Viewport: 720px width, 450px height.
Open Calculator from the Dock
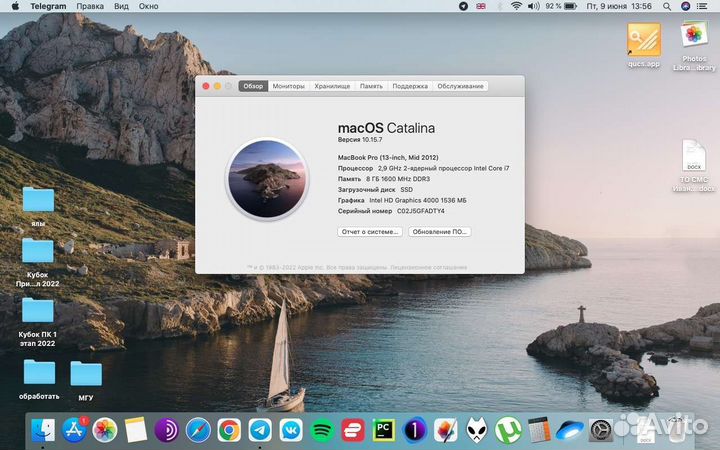(539, 430)
